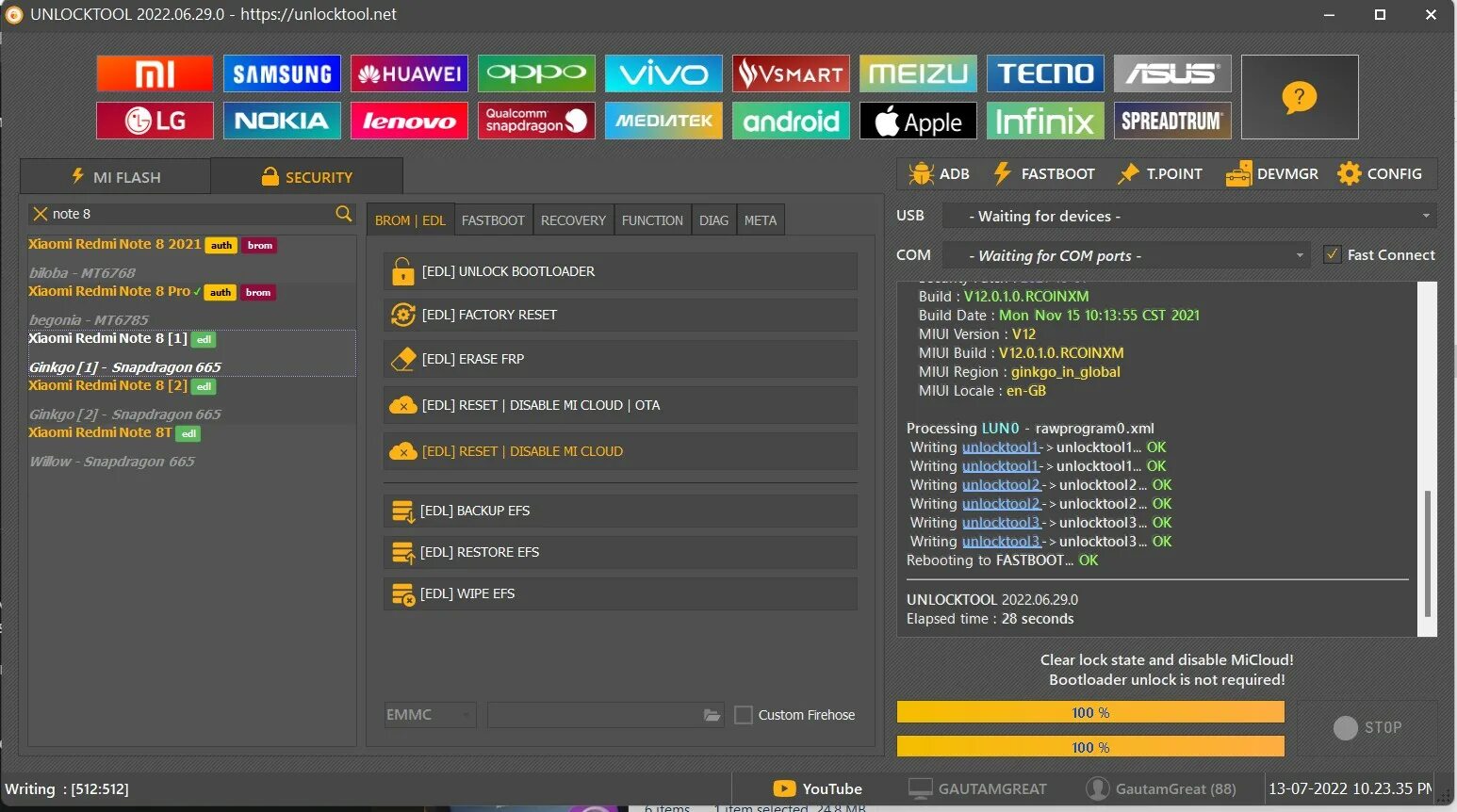Click the upper 100 % progress bar
The image size is (1457, 812).
click(1090, 712)
